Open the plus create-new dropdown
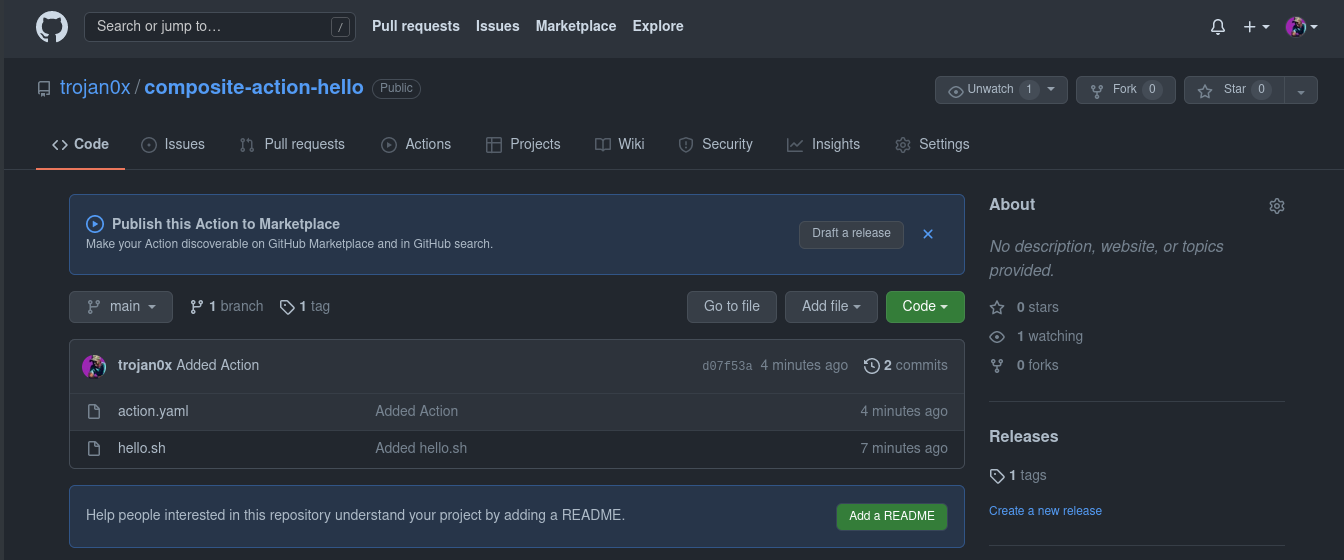The image size is (1344, 560). 1256,27
